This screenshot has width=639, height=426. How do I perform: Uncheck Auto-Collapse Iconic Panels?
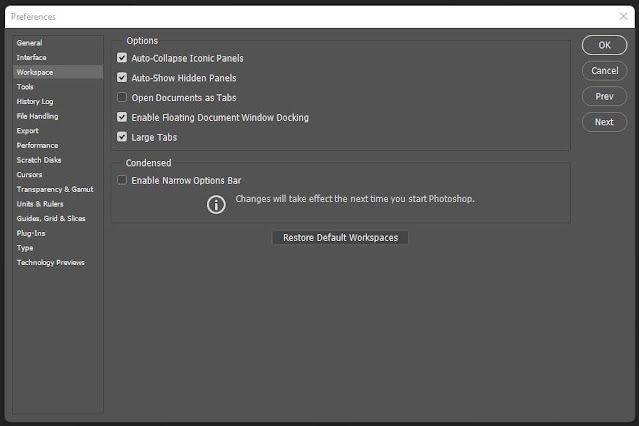[122, 57]
